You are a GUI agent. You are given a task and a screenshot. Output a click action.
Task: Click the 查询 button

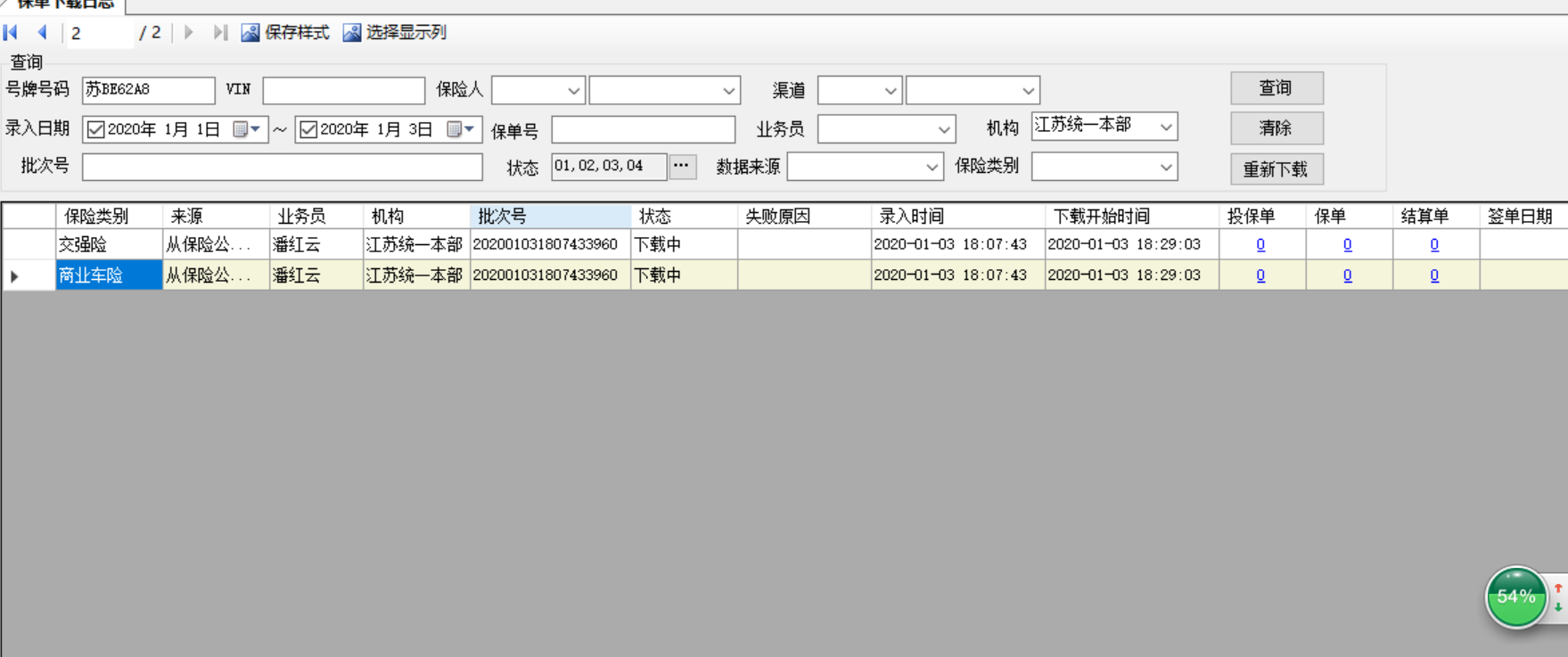[x=1277, y=88]
